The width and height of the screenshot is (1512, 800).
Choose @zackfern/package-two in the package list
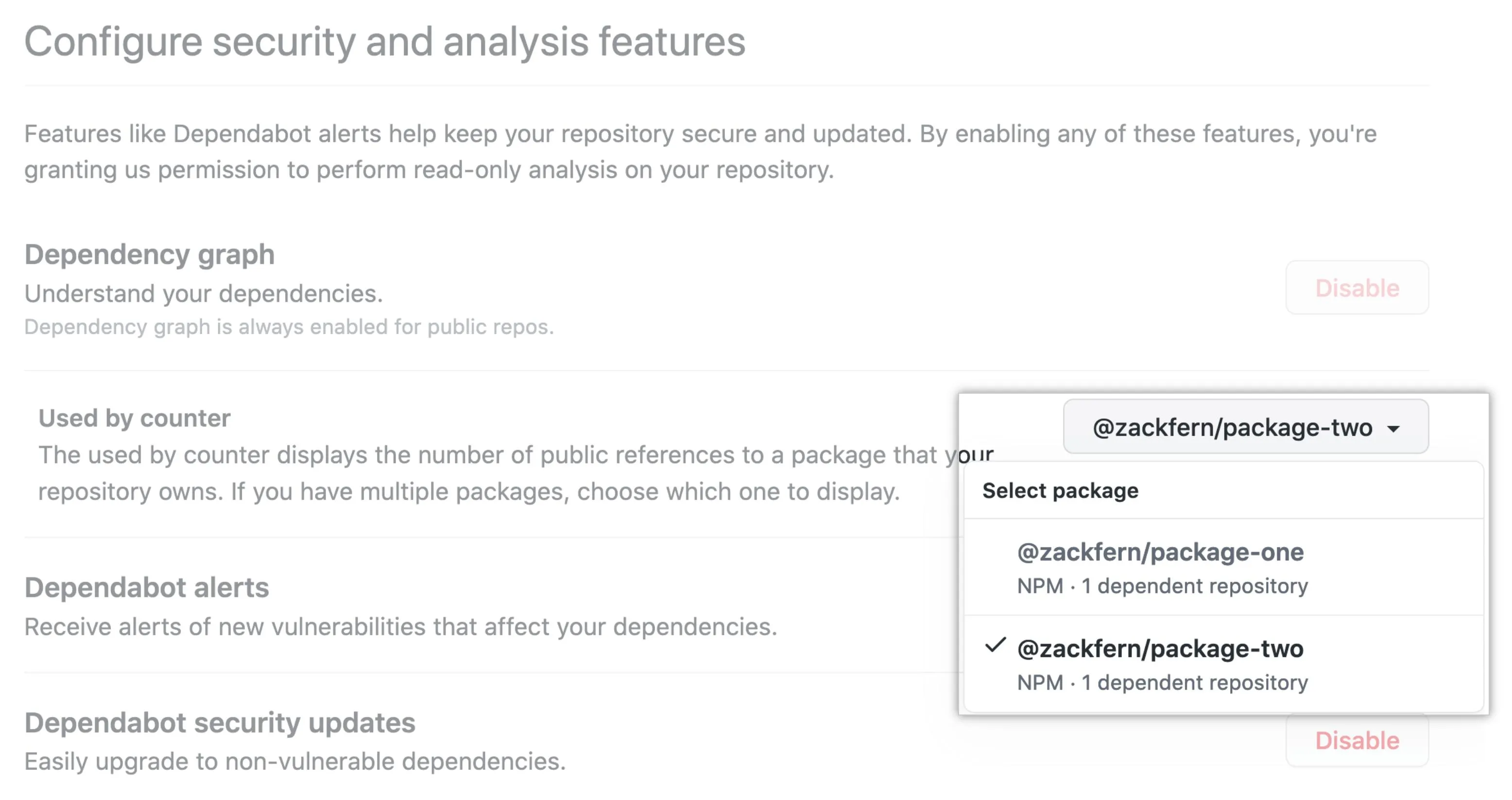coord(1160,649)
